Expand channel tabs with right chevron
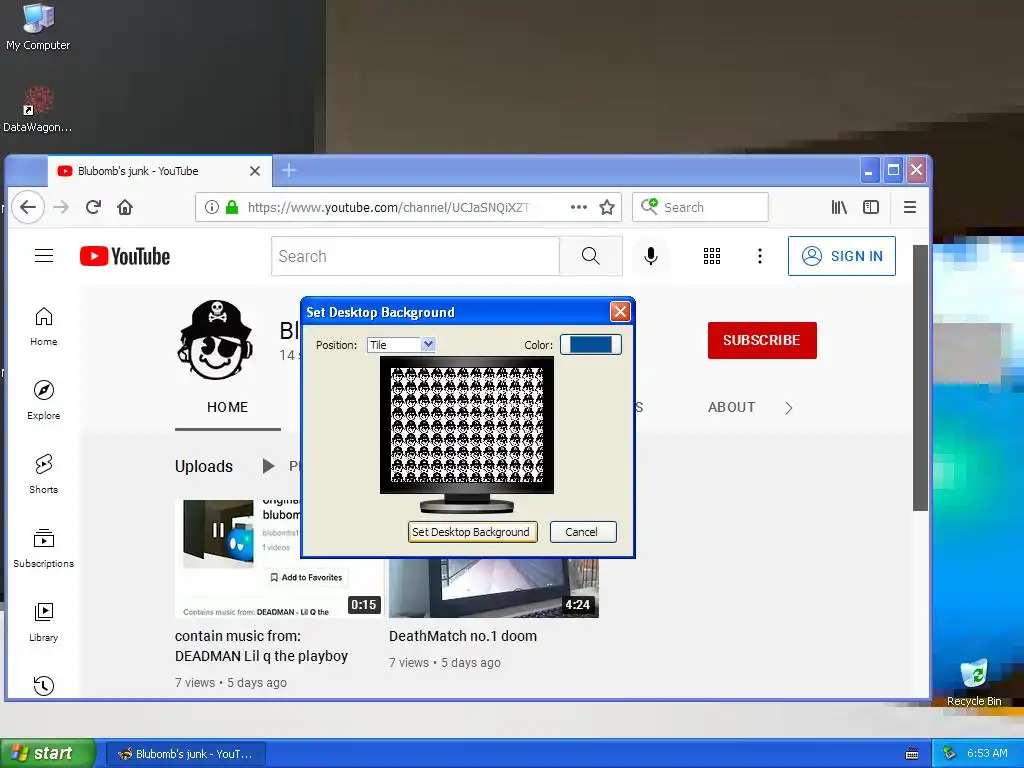1024x768 pixels. [789, 408]
